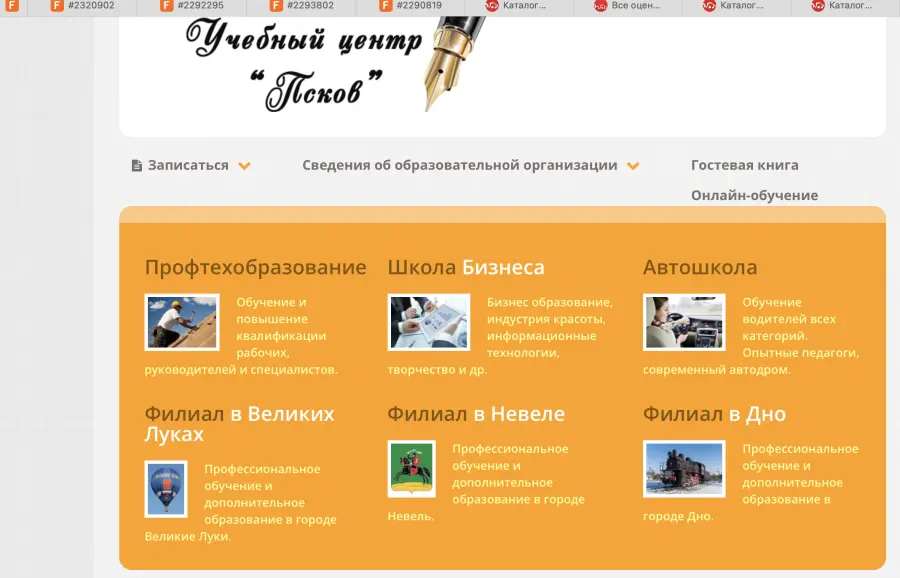Screen dimensions: 900x578
Task: Open the Гостевая книга menu item
Action: coord(744,166)
